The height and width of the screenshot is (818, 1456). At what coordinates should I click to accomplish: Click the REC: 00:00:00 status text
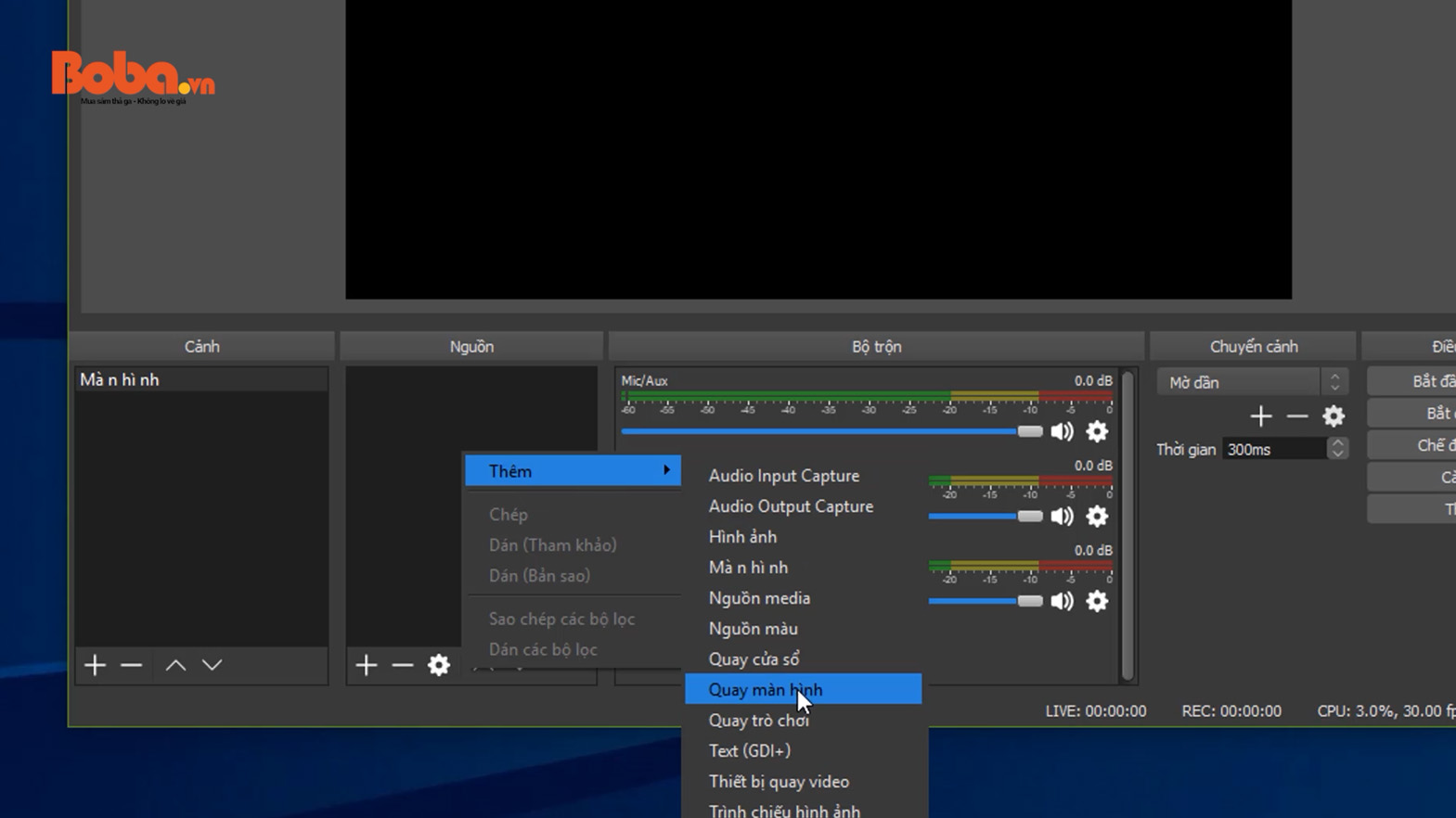click(x=1231, y=711)
